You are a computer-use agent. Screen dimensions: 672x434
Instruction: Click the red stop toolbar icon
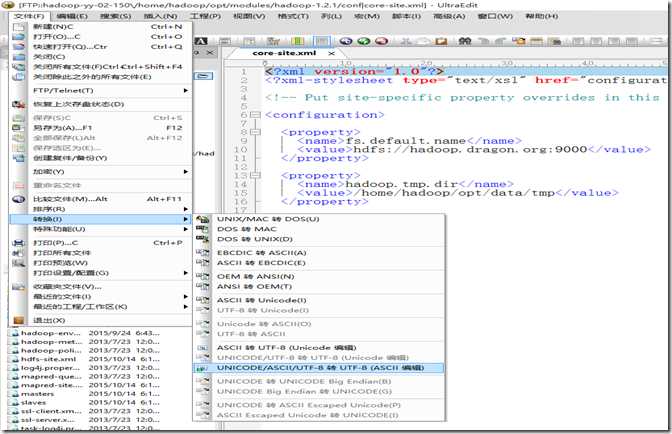pos(381,41)
